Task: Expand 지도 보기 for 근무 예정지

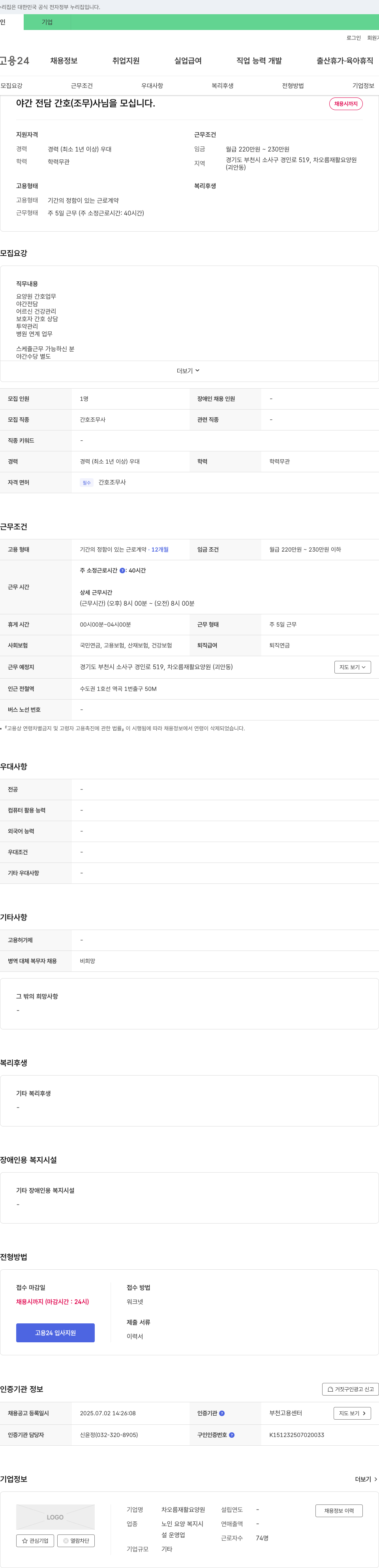Action: point(353,667)
